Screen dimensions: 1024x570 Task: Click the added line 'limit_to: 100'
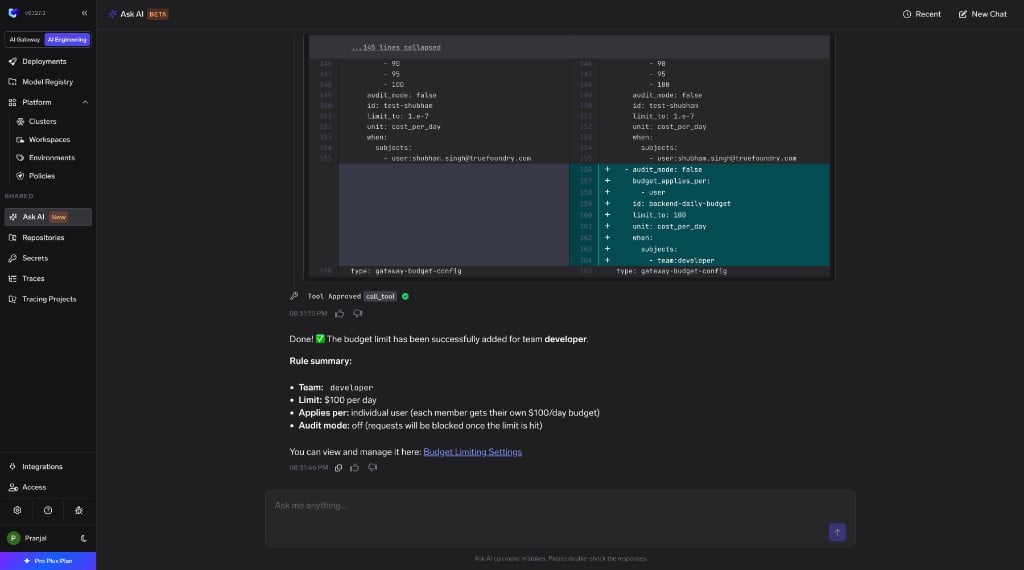click(x=659, y=215)
